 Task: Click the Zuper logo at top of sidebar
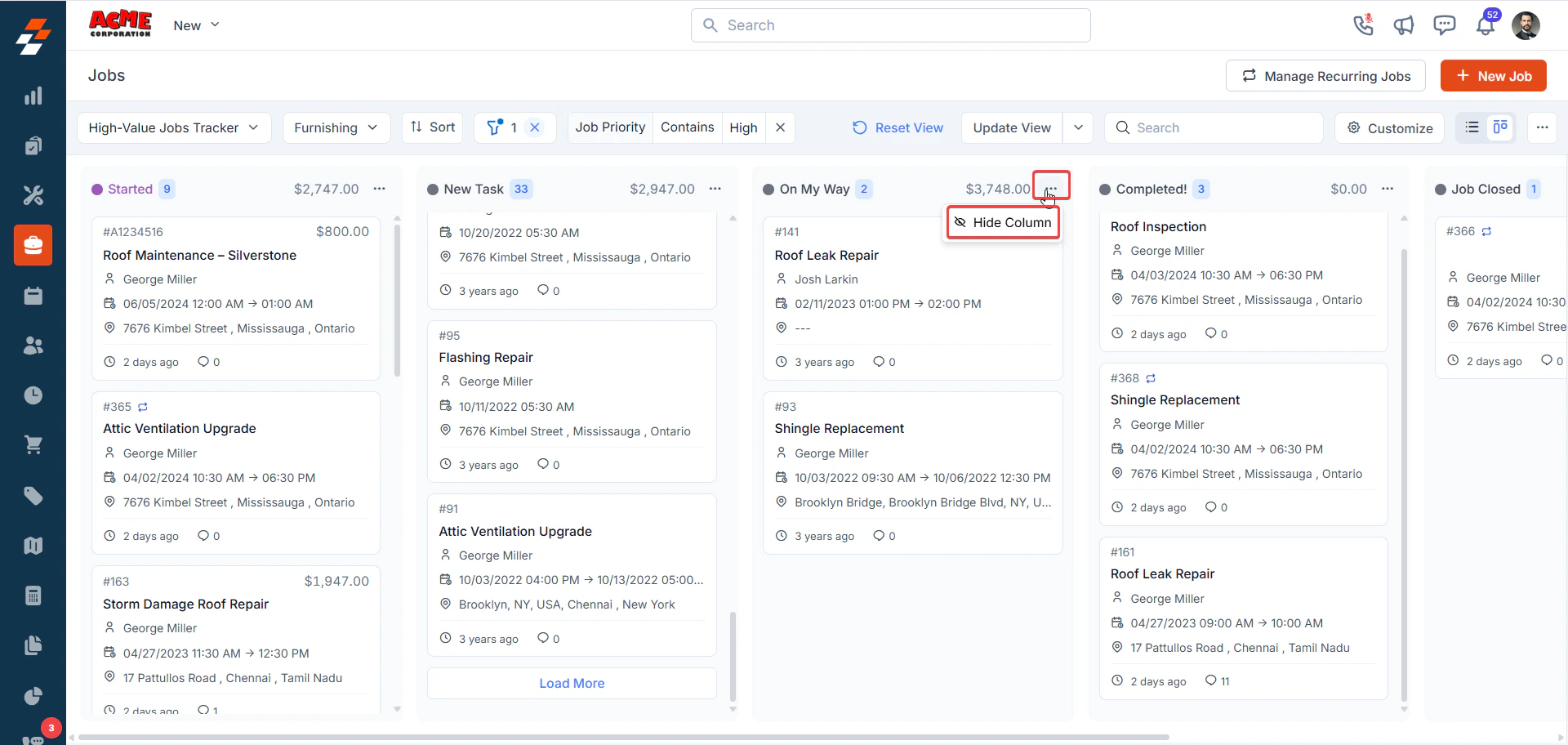pos(33,36)
